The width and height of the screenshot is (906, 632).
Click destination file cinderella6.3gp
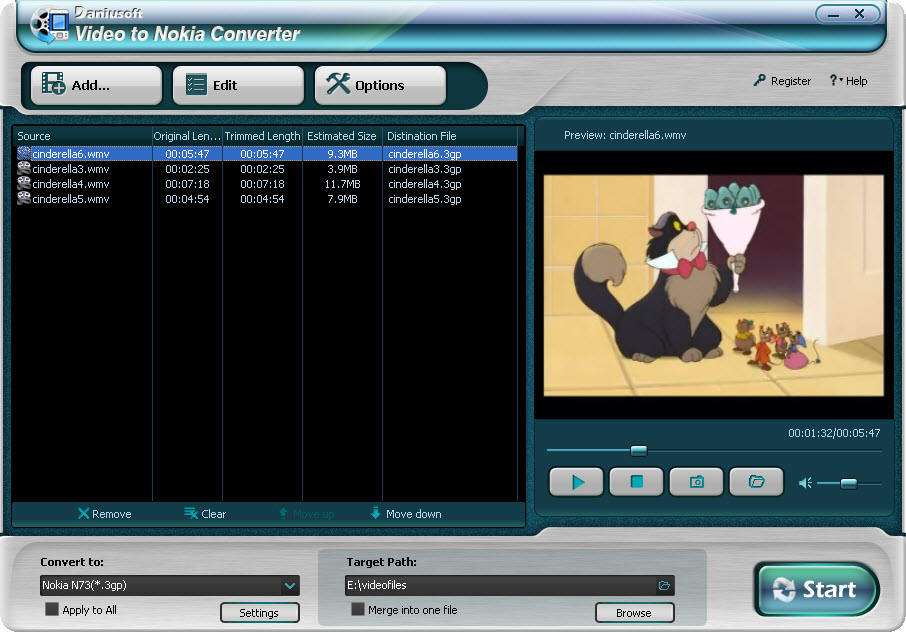pyautogui.click(x=425, y=154)
